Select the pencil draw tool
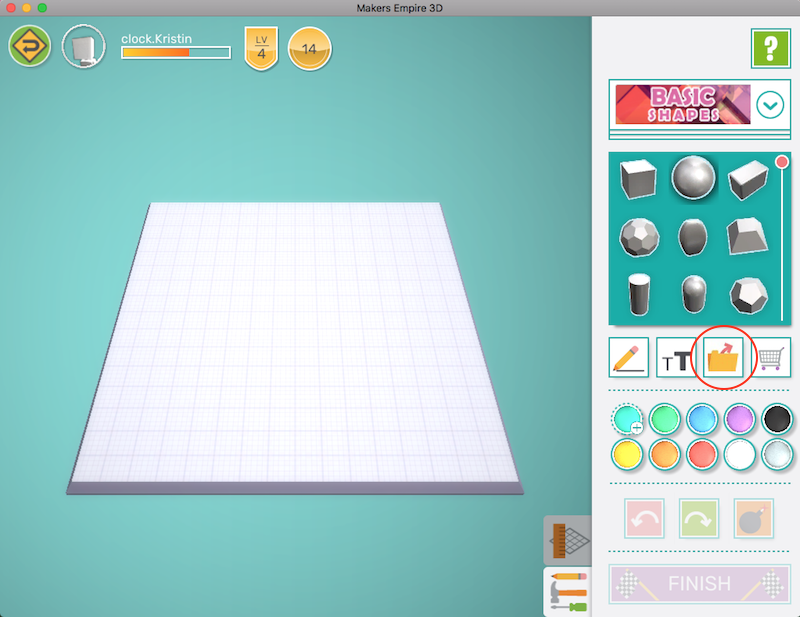This screenshot has height=617, width=800. coord(629,357)
